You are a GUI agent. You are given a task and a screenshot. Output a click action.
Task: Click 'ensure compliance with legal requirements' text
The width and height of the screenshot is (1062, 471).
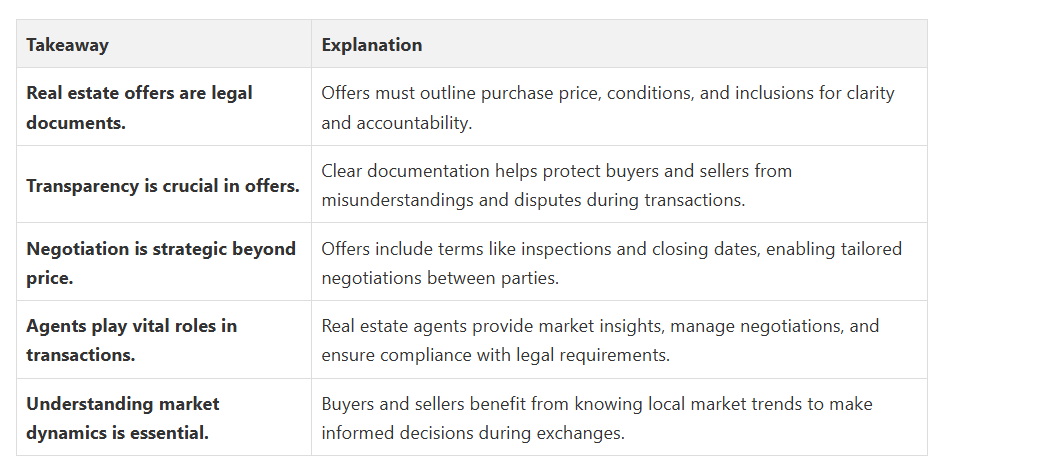(495, 355)
